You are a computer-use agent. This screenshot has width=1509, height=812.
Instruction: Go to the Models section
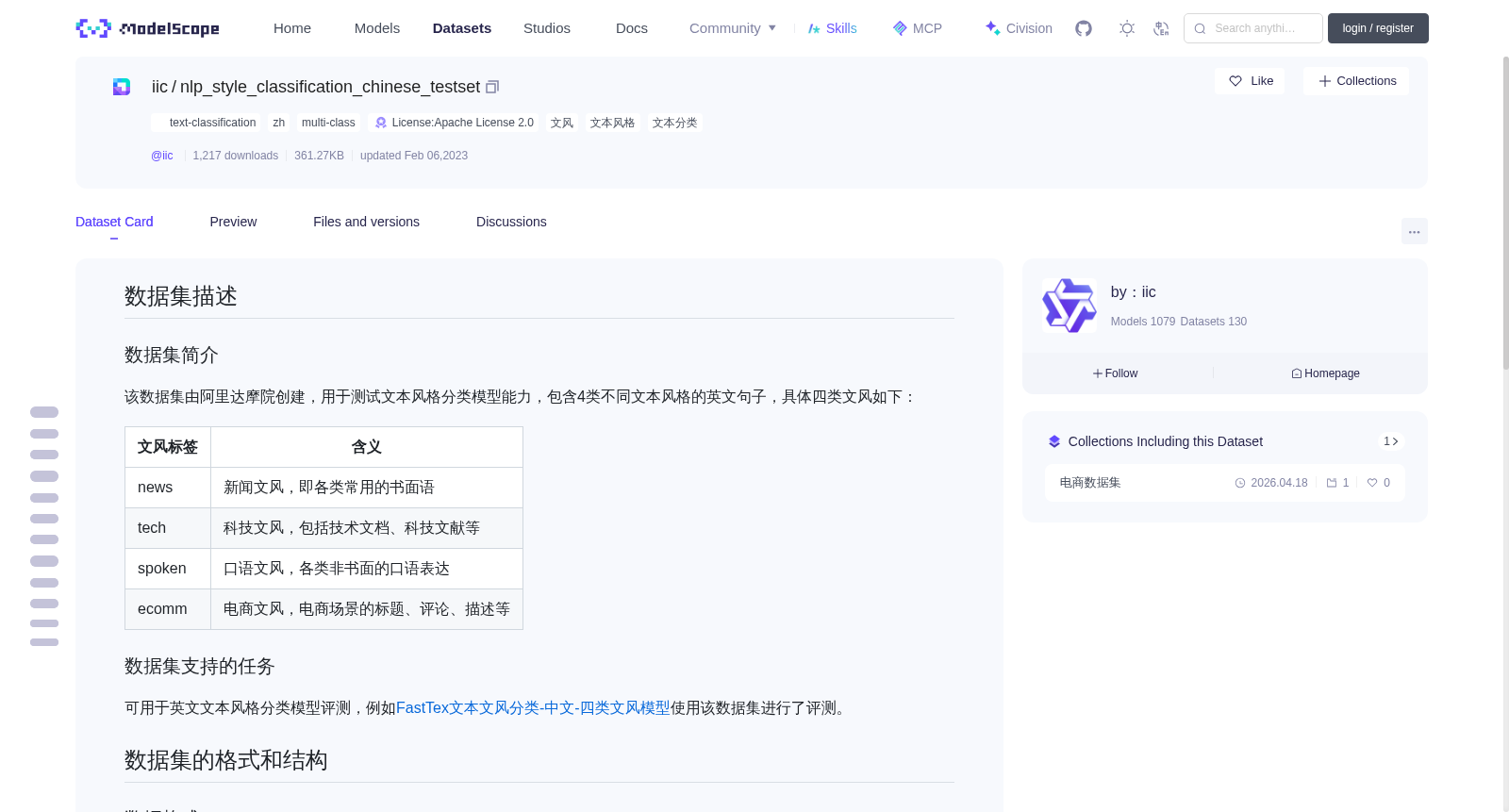pyautogui.click(x=377, y=28)
